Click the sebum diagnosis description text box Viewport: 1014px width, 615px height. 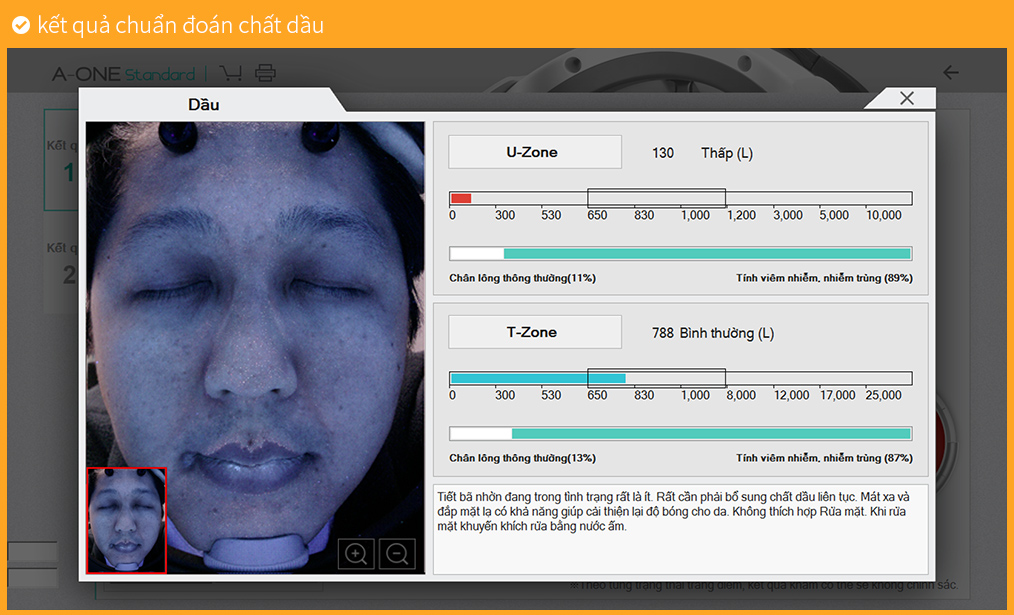tap(680, 528)
